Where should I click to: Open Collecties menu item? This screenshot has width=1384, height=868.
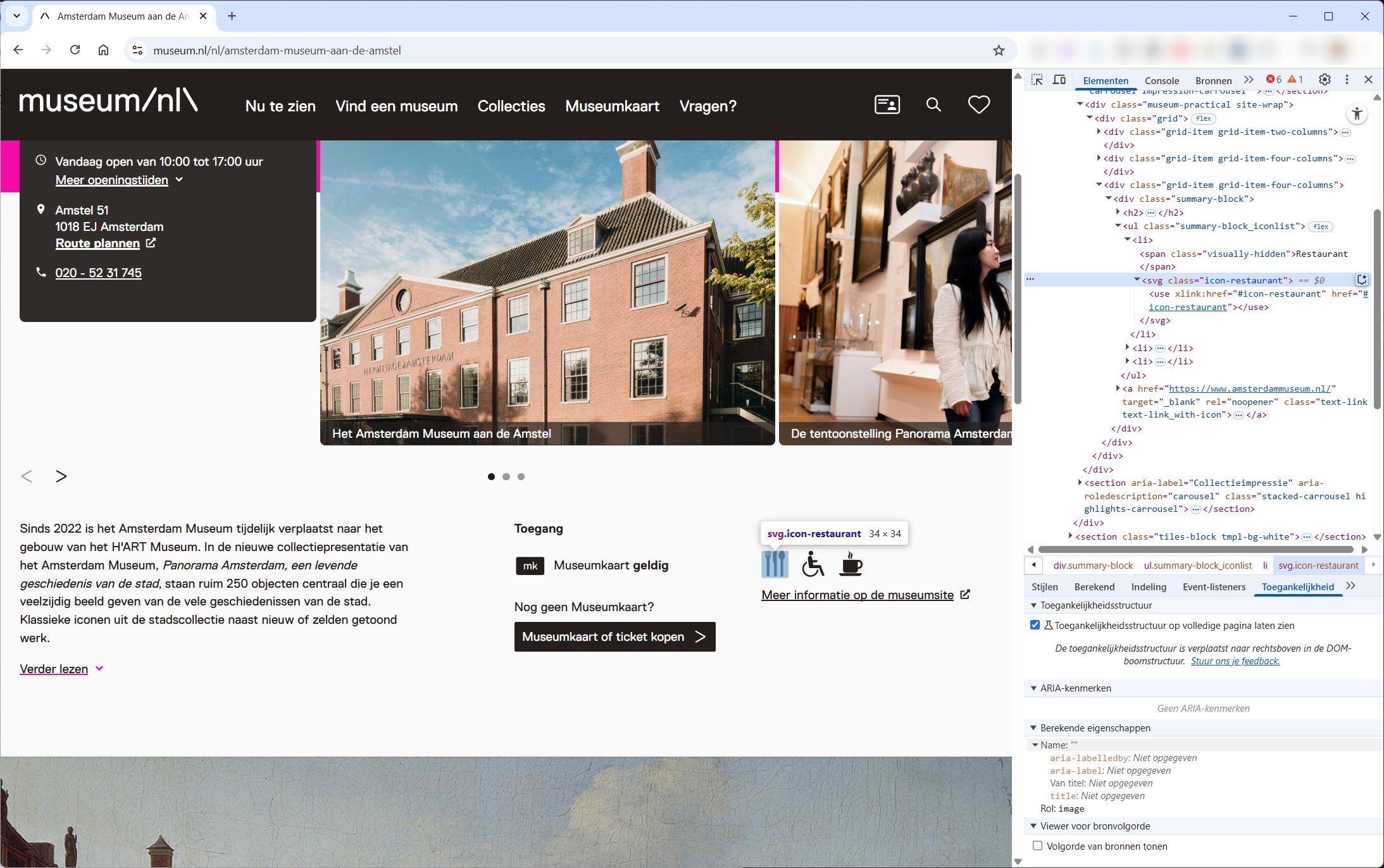pos(511,106)
